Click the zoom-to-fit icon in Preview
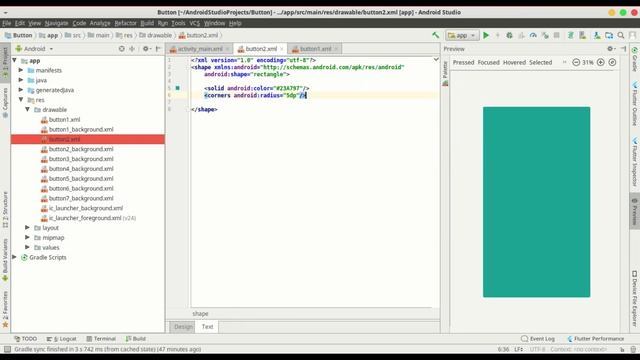Screen dimensions: 640x360 (x=612, y=62)
